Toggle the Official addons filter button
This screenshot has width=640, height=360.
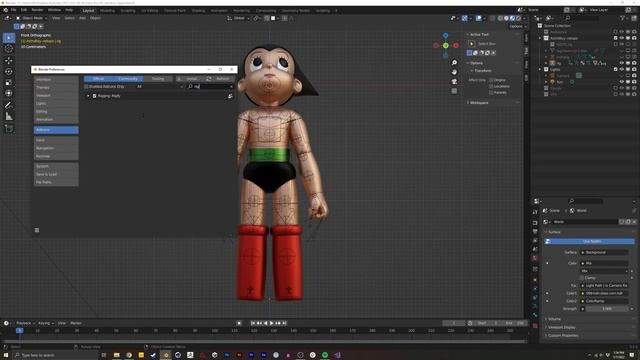pyautogui.click(x=99, y=78)
